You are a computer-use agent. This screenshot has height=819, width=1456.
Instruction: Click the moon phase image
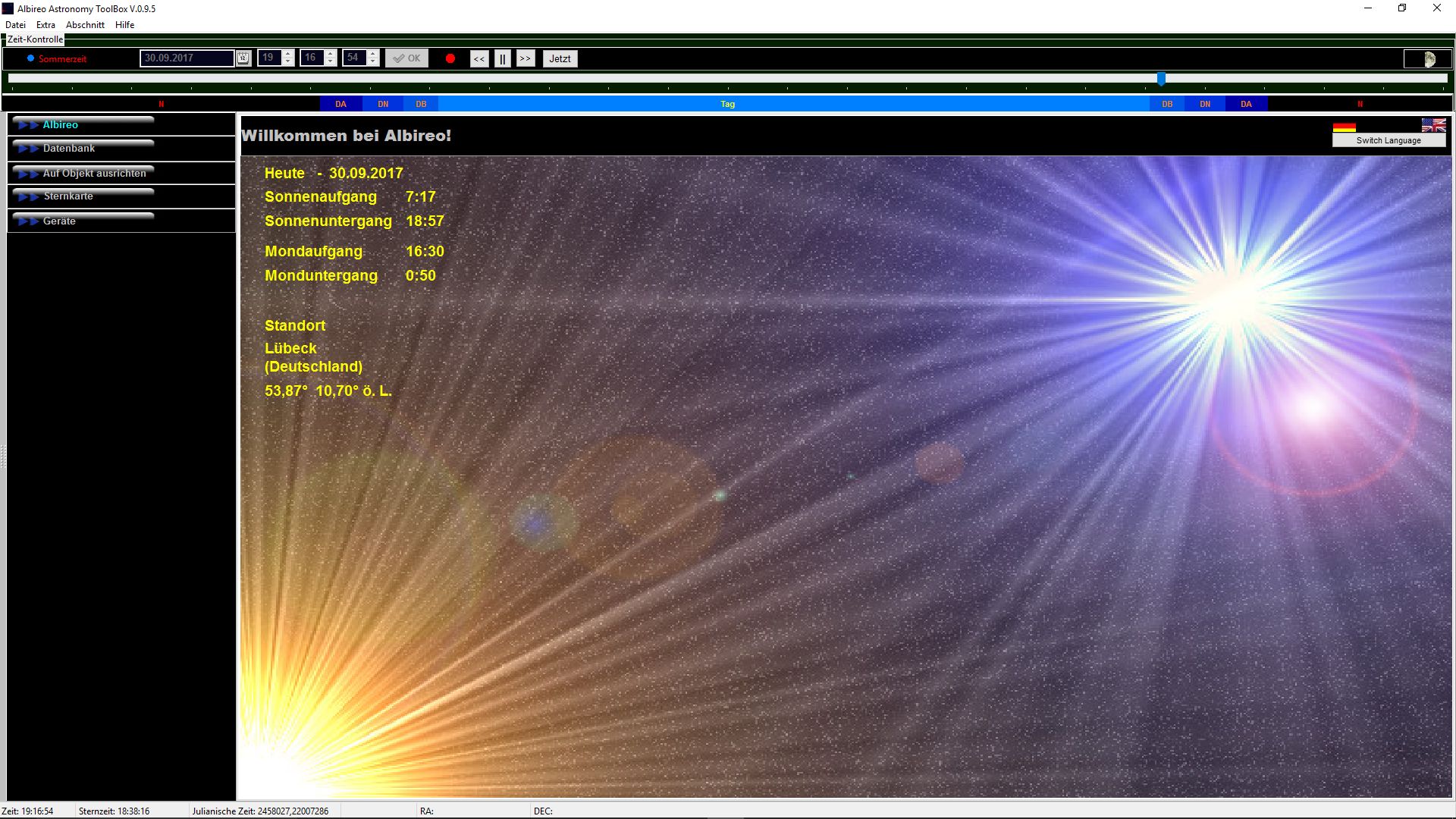(1429, 59)
